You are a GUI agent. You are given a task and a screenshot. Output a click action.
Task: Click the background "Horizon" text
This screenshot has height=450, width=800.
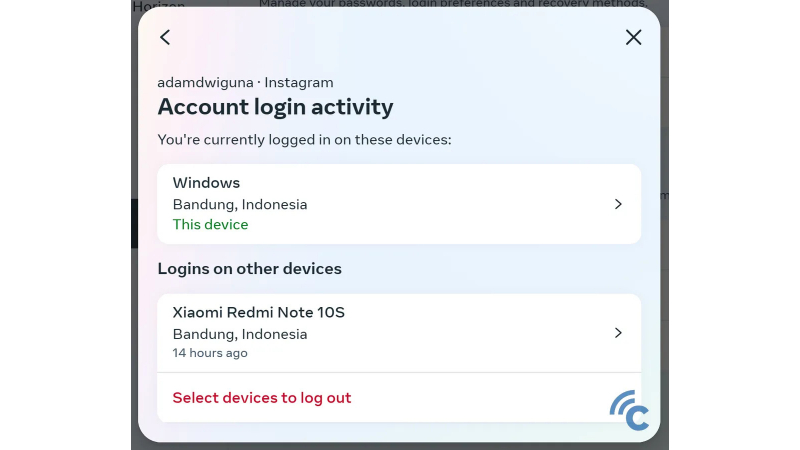point(160,5)
